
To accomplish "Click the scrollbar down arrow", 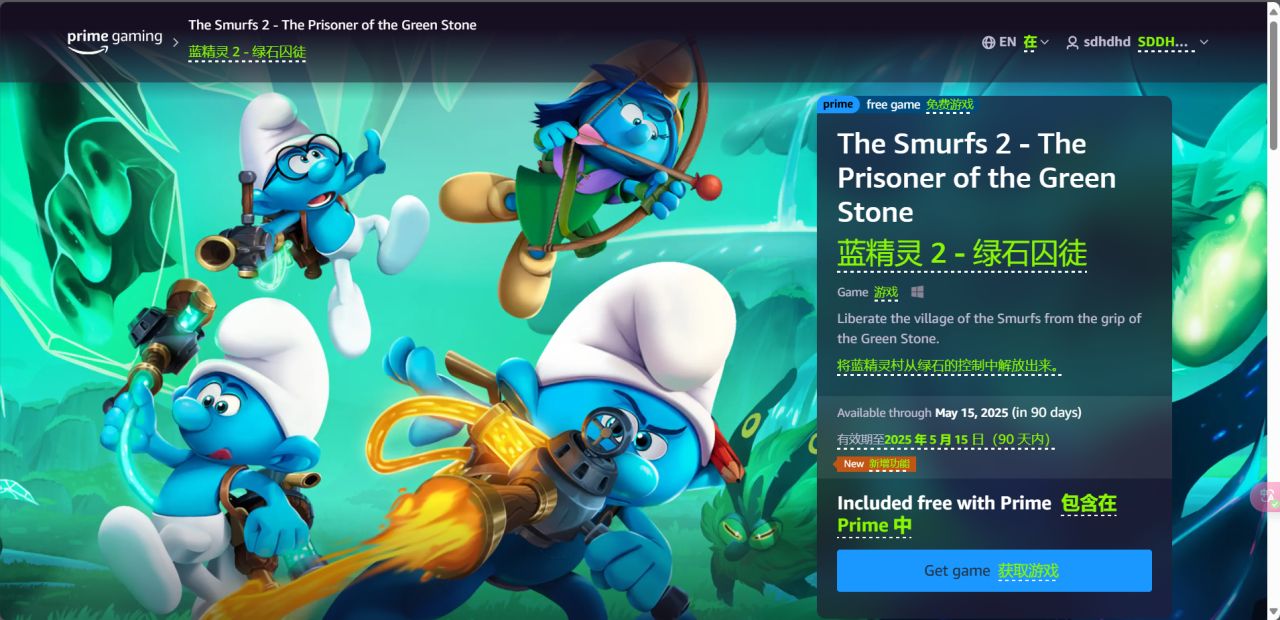I will point(1273,610).
